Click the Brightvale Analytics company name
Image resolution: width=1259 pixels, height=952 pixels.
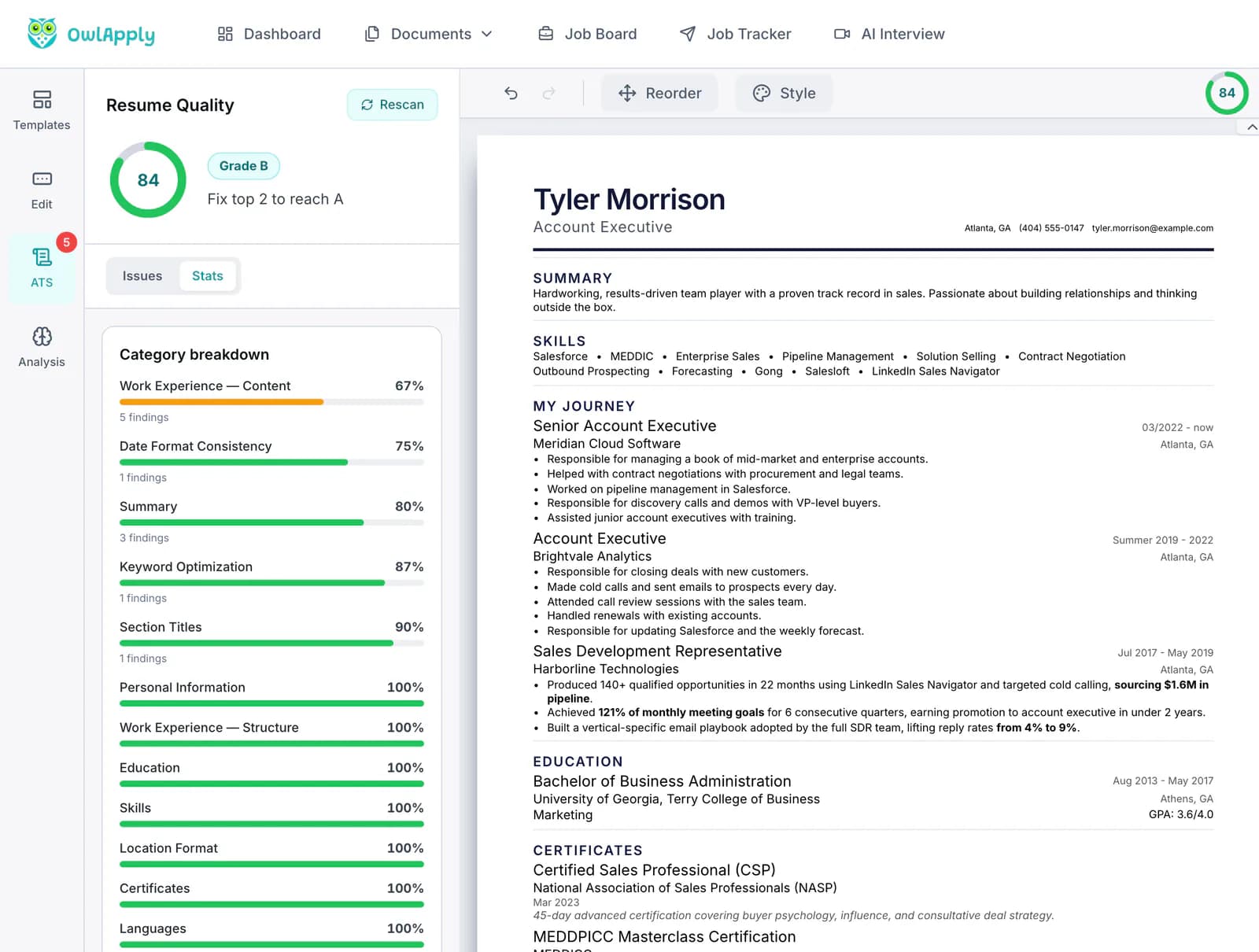tap(592, 556)
